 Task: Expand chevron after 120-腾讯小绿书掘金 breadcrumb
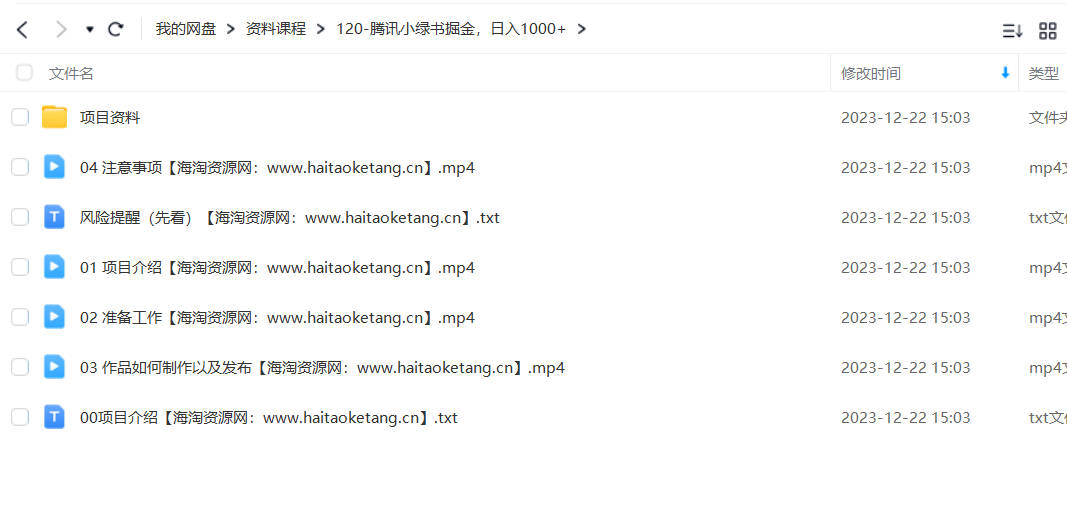[581, 29]
